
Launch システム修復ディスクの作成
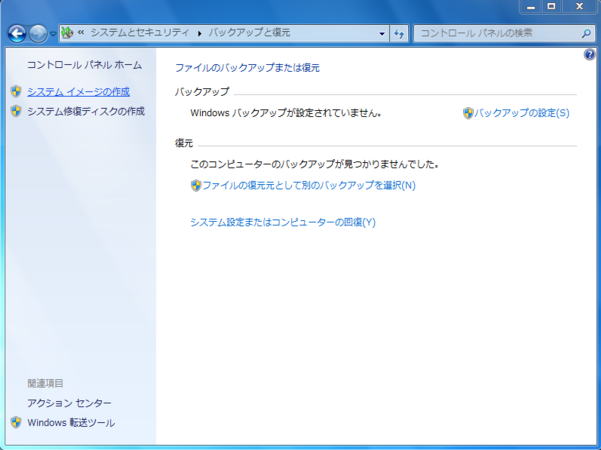[85, 111]
